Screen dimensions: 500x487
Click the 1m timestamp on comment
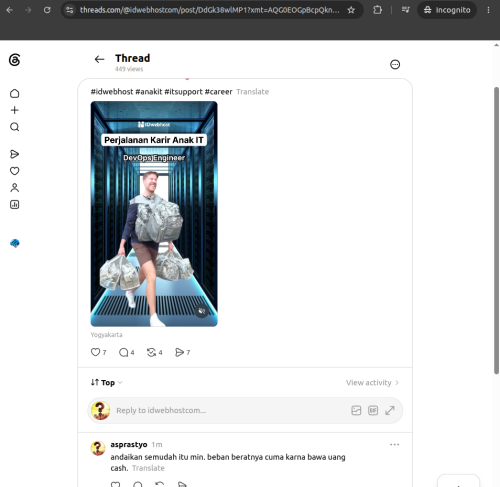point(157,445)
